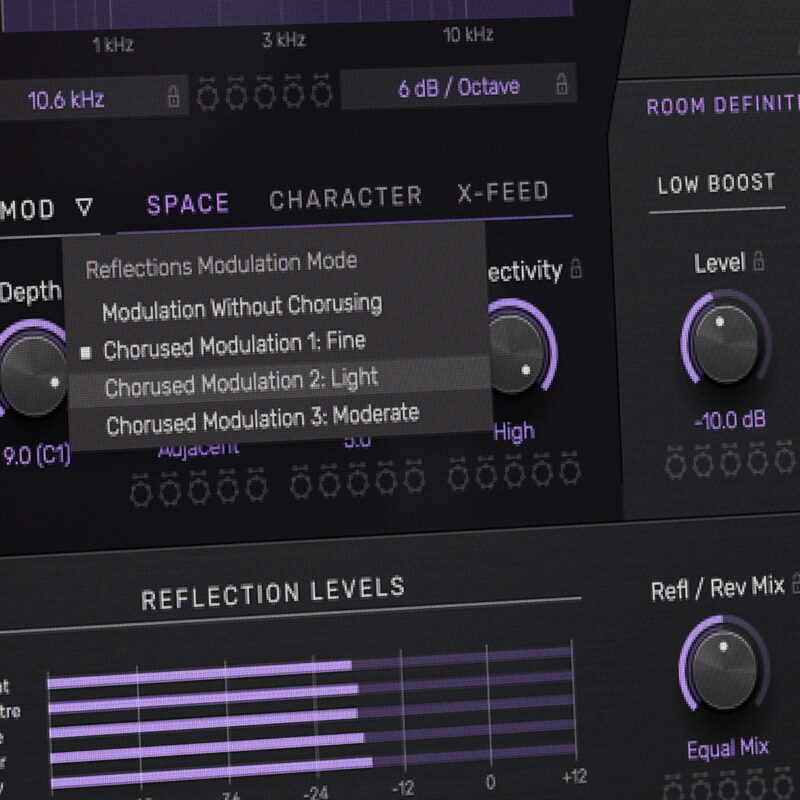
Task: Toggle the lock icon beside 6 dB / Octave
Action: click(x=562, y=84)
